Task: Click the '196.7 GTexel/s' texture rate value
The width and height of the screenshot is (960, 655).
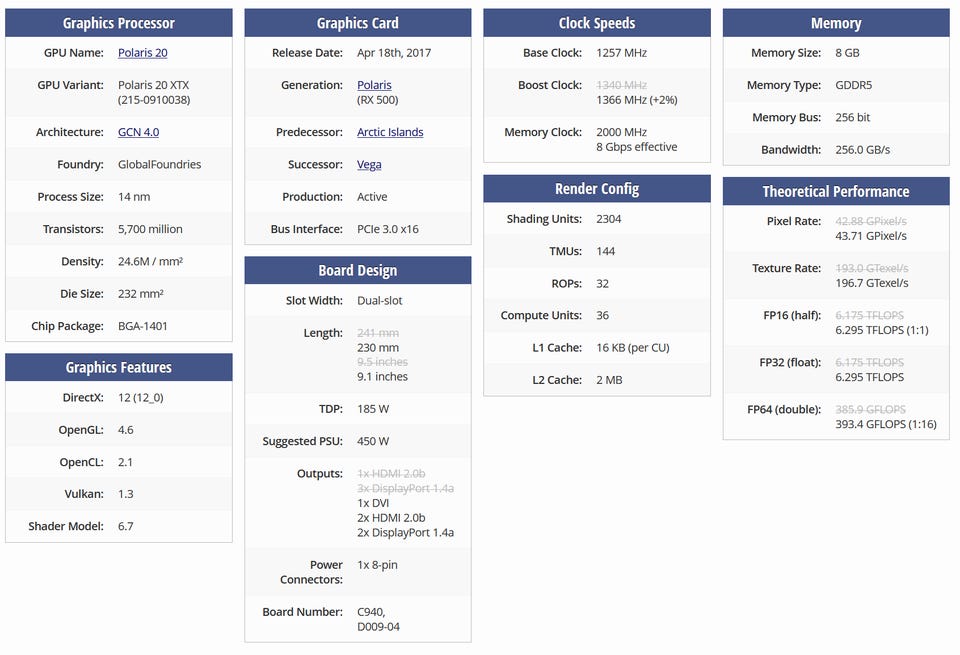Action: click(x=872, y=283)
